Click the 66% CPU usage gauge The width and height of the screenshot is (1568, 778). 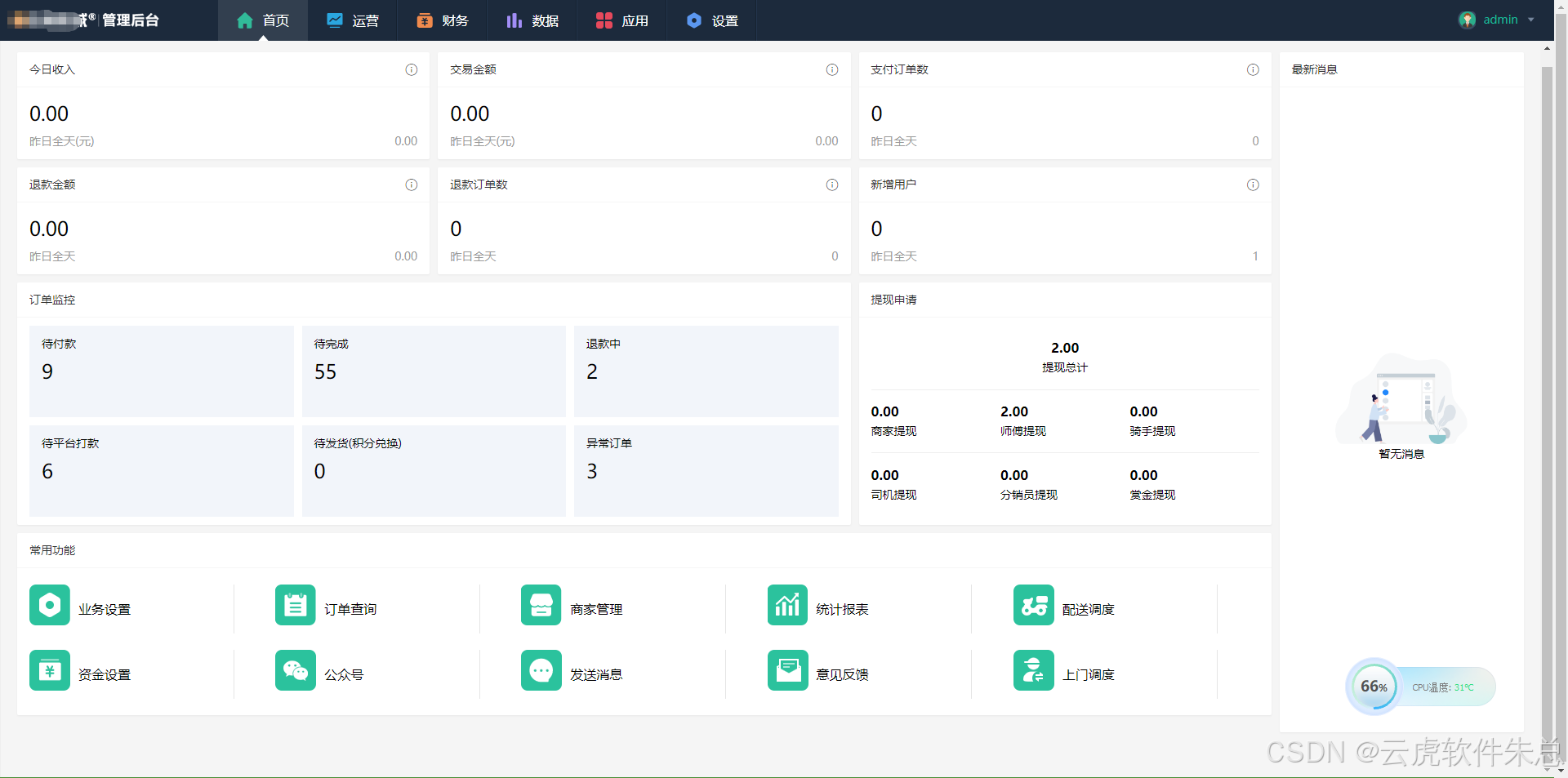point(1374,687)
